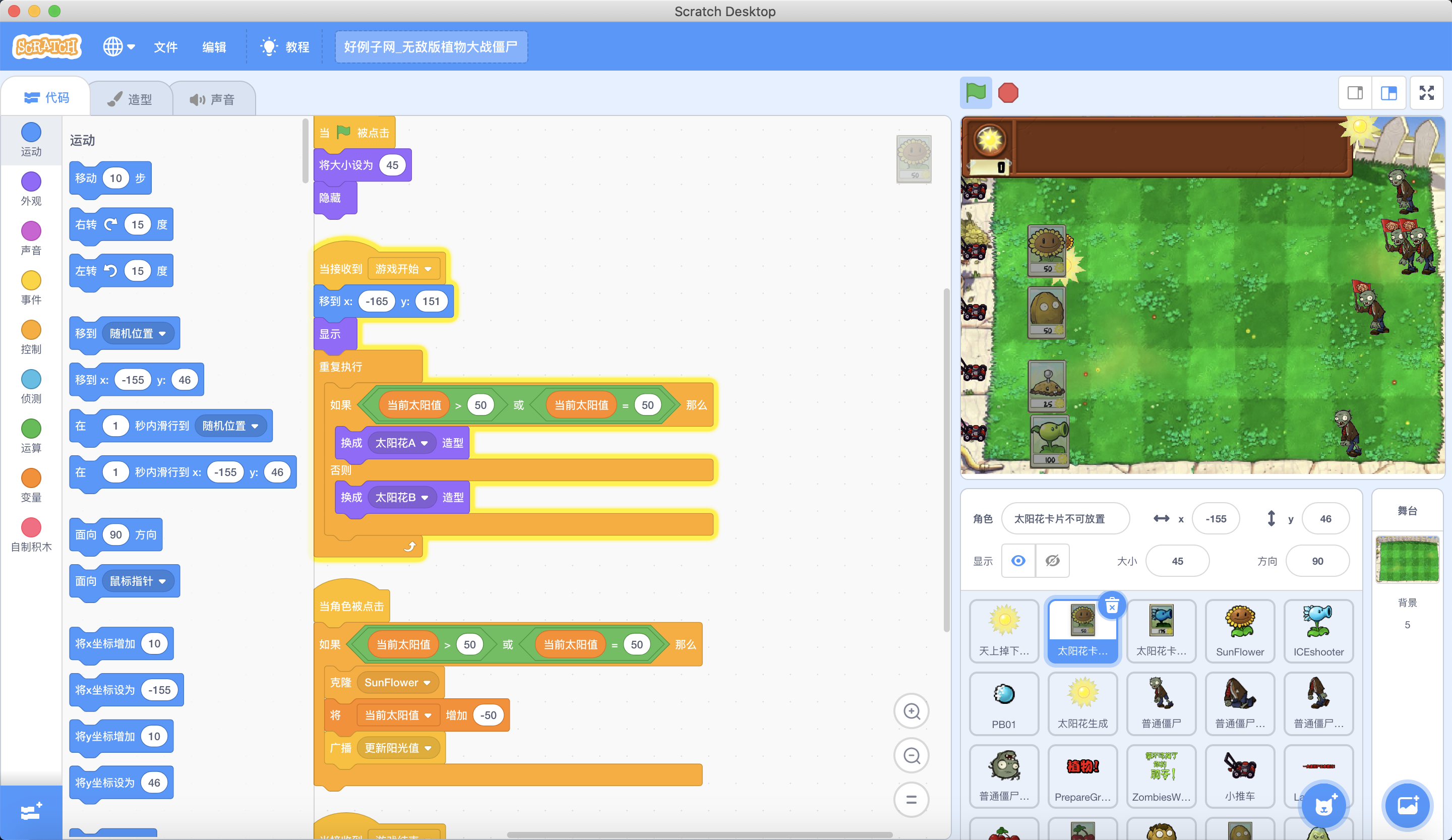The image size is (1452, 840).
Task: Select the 天上掉下… sun sprite
Action: coord(1004,631)
